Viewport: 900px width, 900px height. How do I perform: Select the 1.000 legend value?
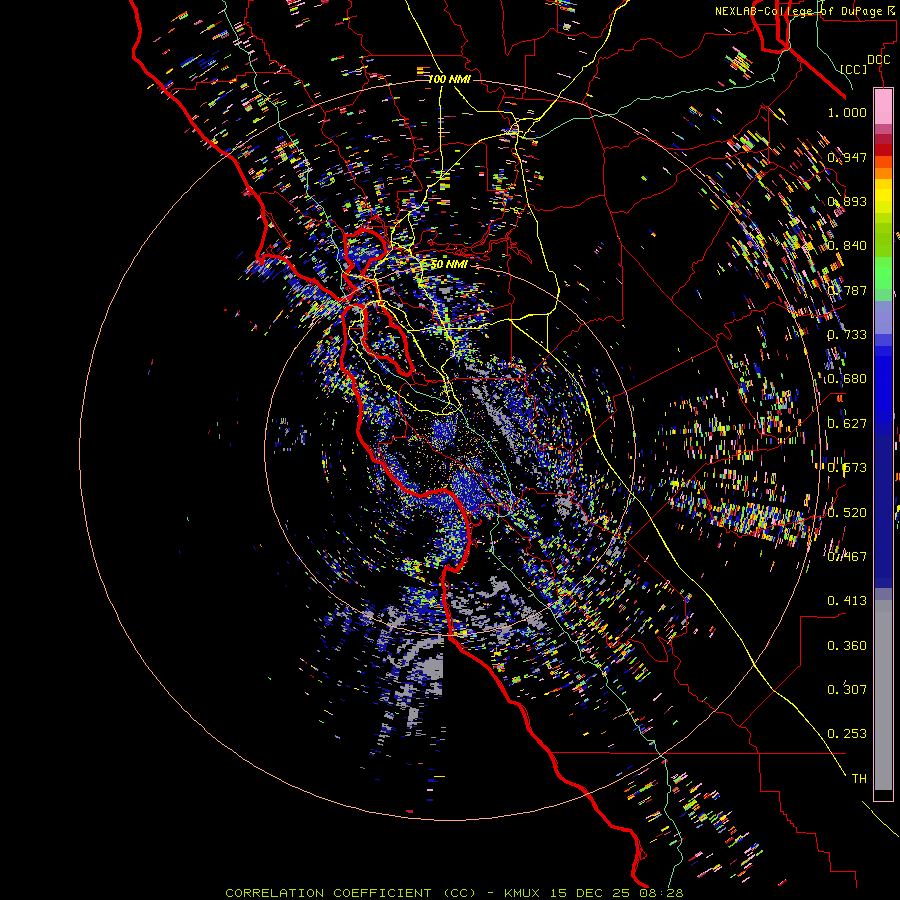tap(847, 112)
